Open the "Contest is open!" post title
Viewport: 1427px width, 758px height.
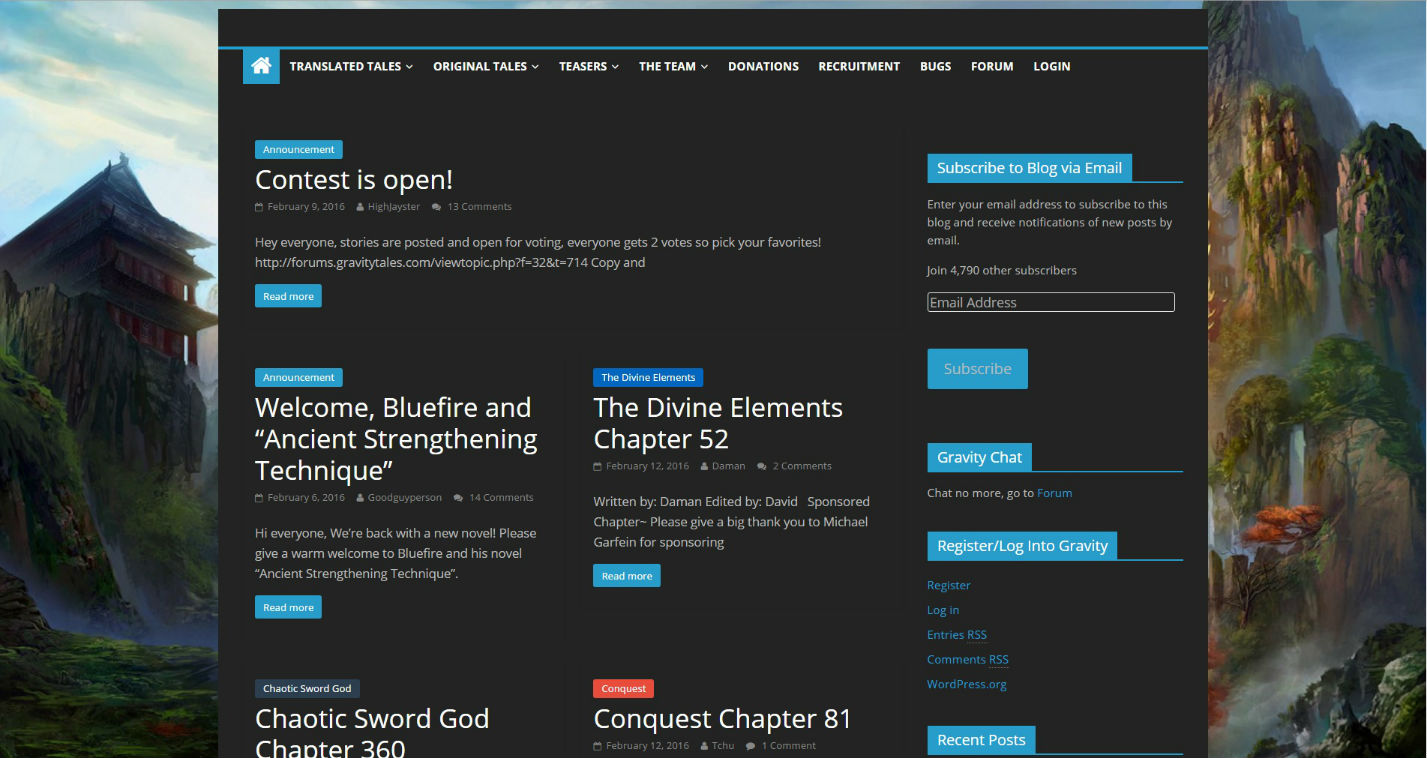click(354, 180)
